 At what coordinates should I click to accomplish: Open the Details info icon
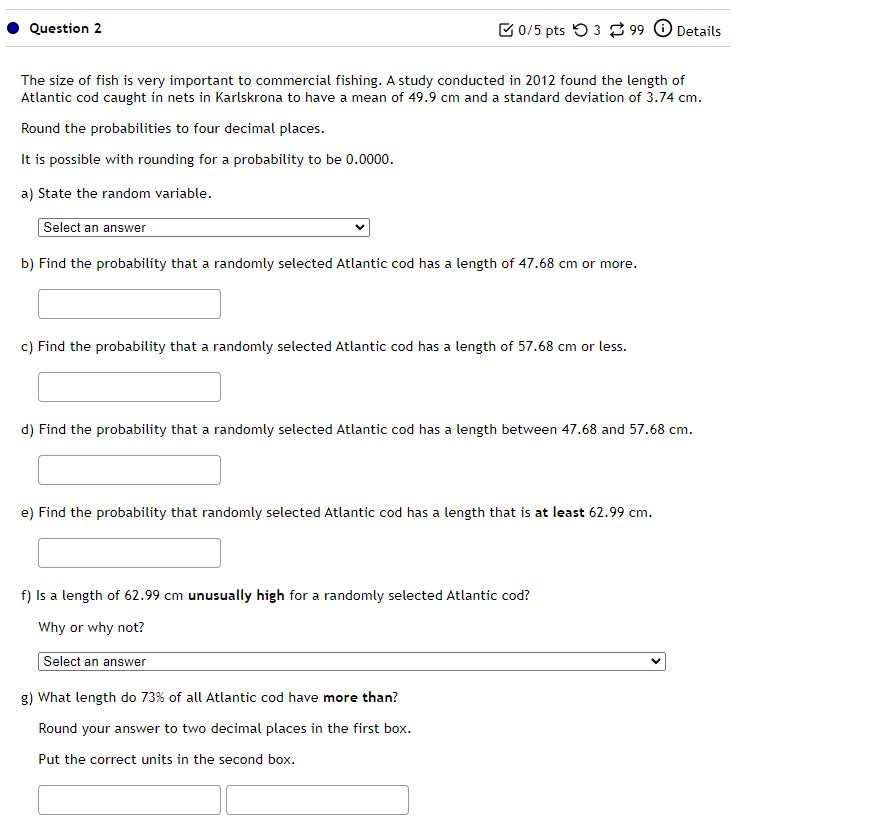pyautogui.click(x=661, y=30)
